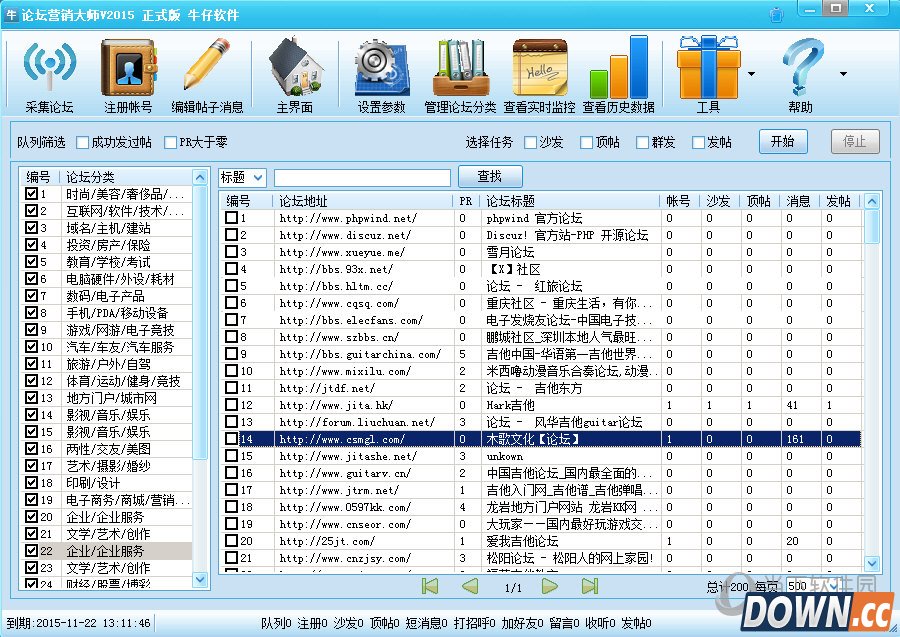Click the 开始 start button
This screenshot has width=900, height=637.
(x=783, y=142)
